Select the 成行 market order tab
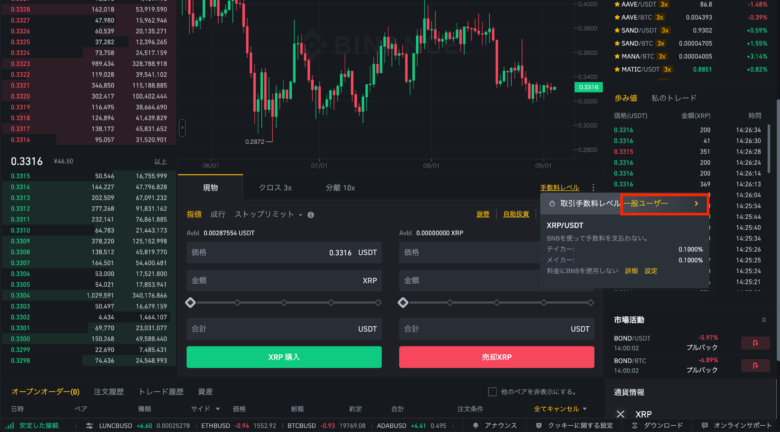780x432 pixels. tap(217, 215)
